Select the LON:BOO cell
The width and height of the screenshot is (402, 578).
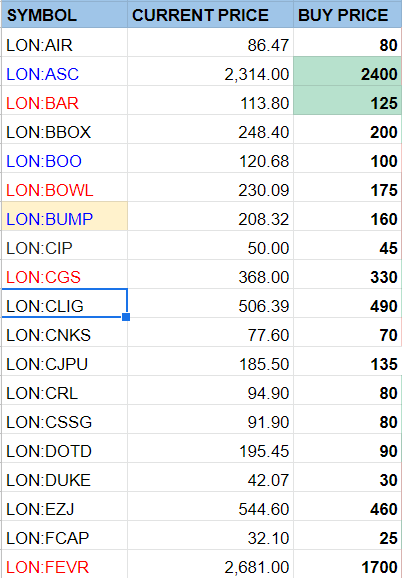[64, 159]
